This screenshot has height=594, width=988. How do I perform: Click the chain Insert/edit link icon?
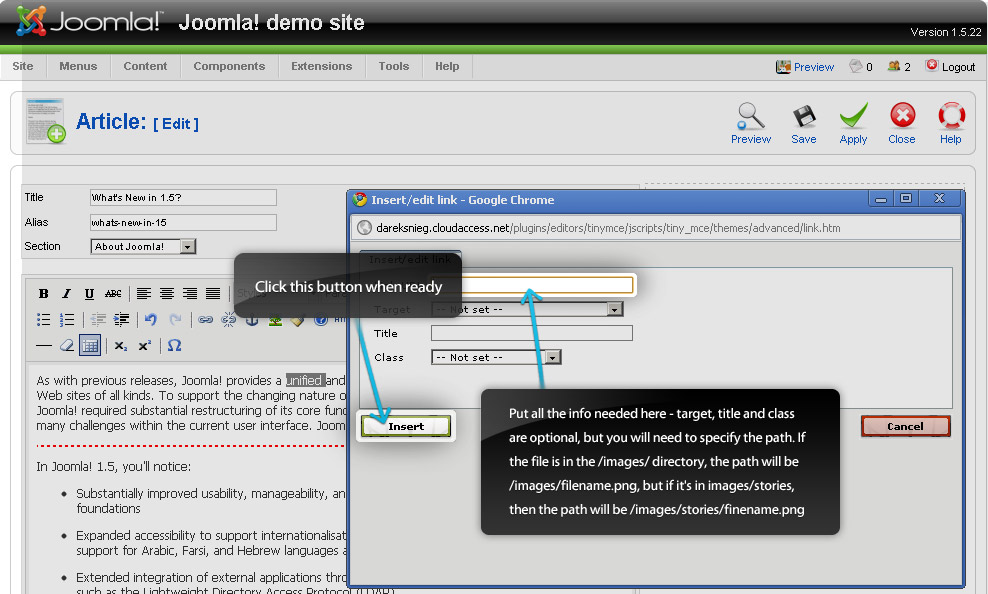click(x=205, y=320)
